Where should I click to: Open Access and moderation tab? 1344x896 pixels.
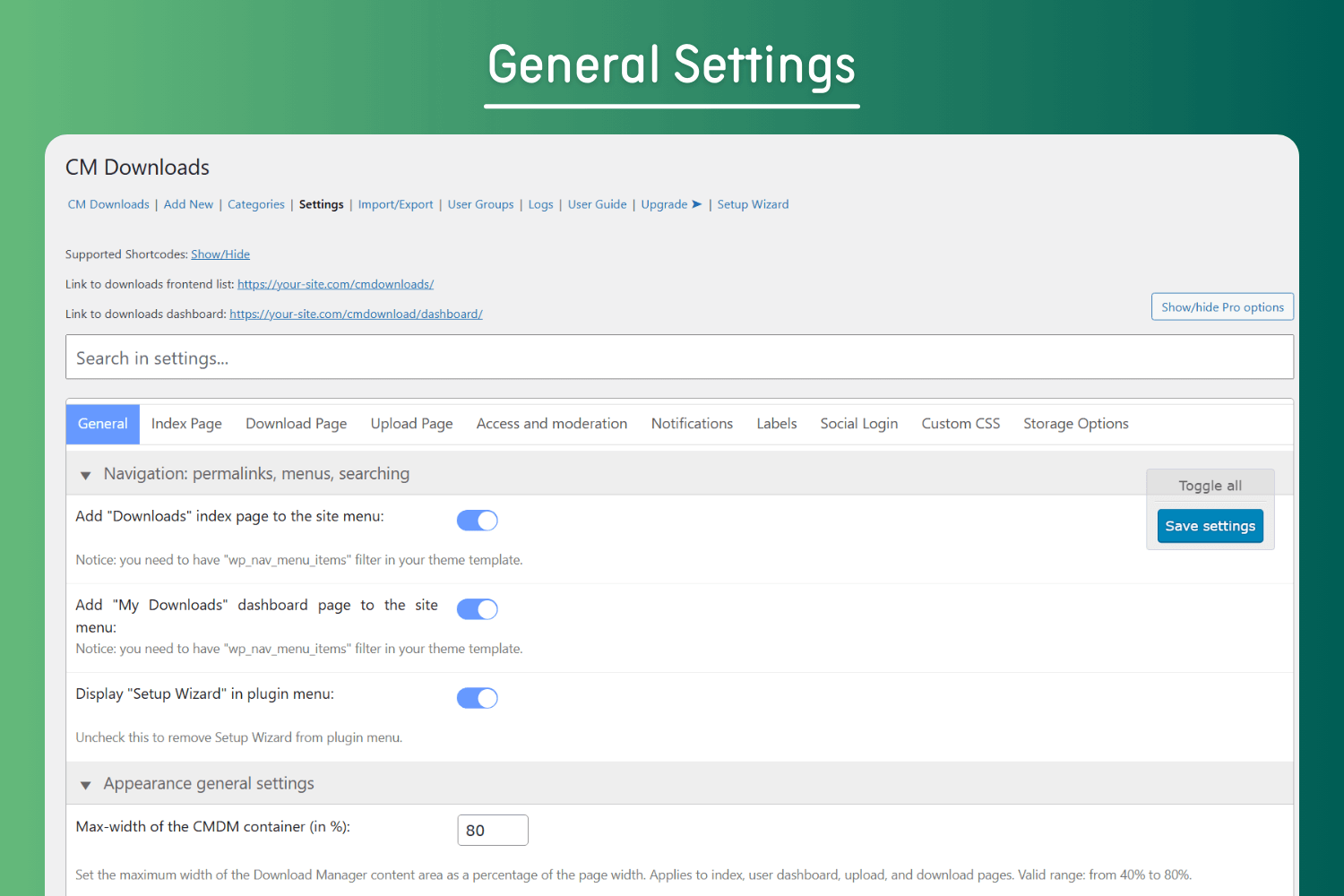[x=552, y=424]
